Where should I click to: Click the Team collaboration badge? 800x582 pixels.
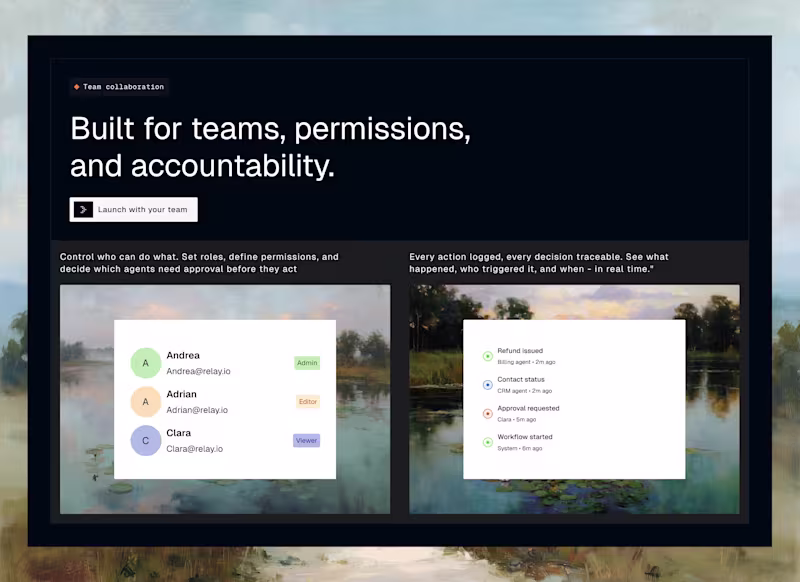coord(119,87)
